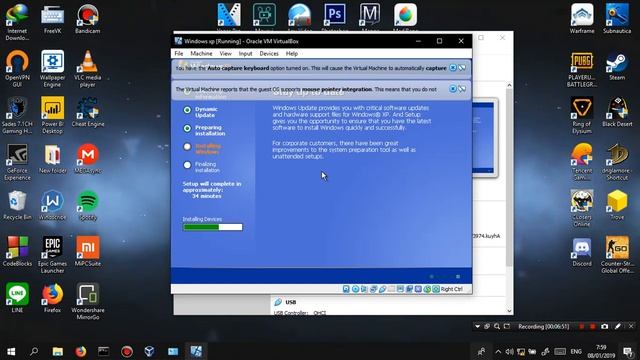
Task: Pause the Bandicam recording
Action: (582, 327)
